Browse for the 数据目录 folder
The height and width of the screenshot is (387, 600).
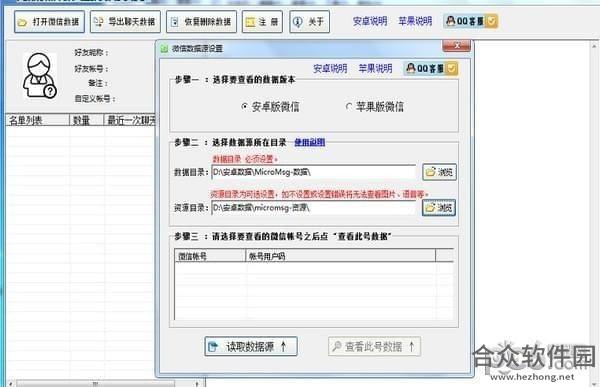439,172
